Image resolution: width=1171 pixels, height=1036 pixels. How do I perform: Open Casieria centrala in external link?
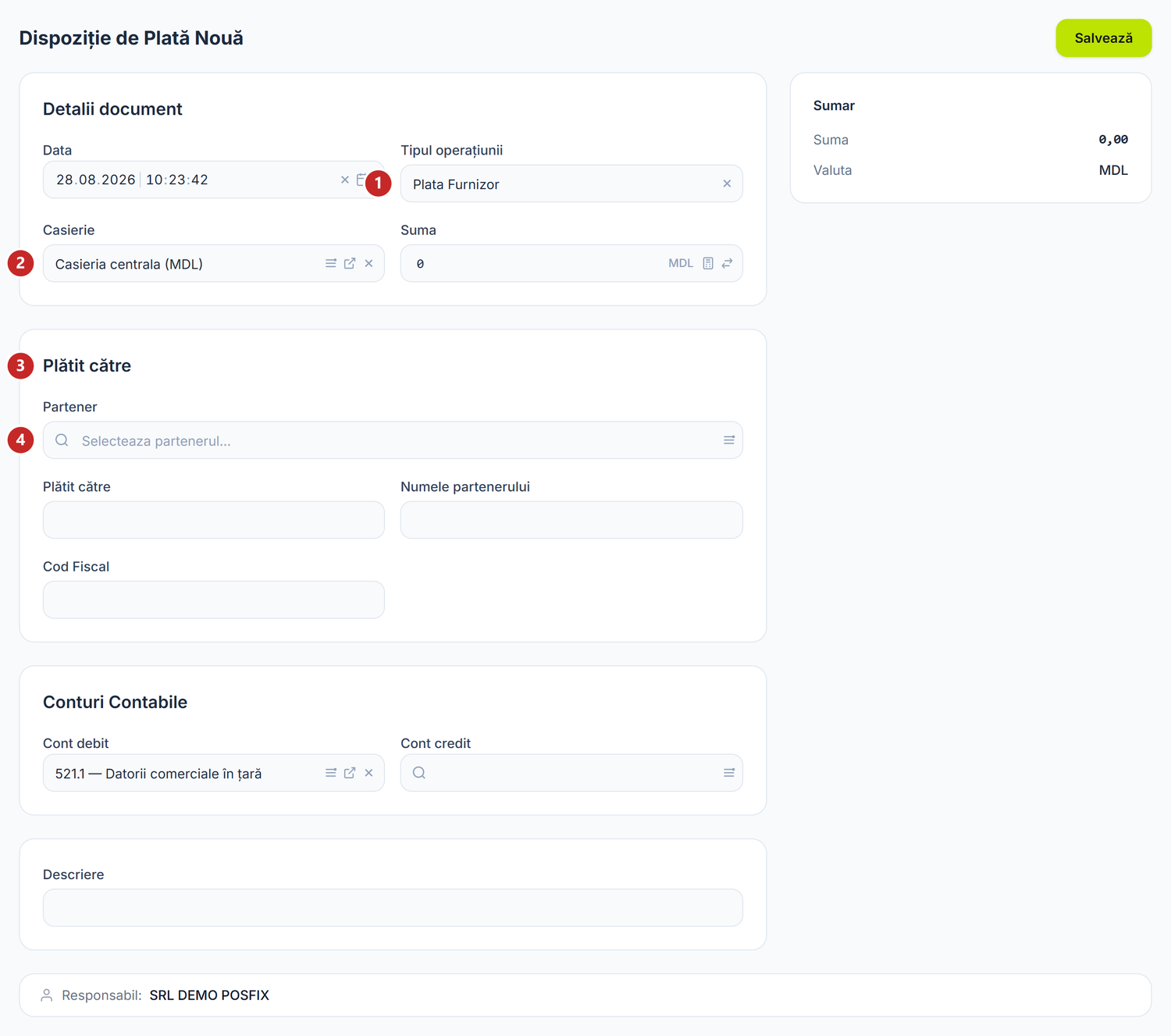[350, 263]
